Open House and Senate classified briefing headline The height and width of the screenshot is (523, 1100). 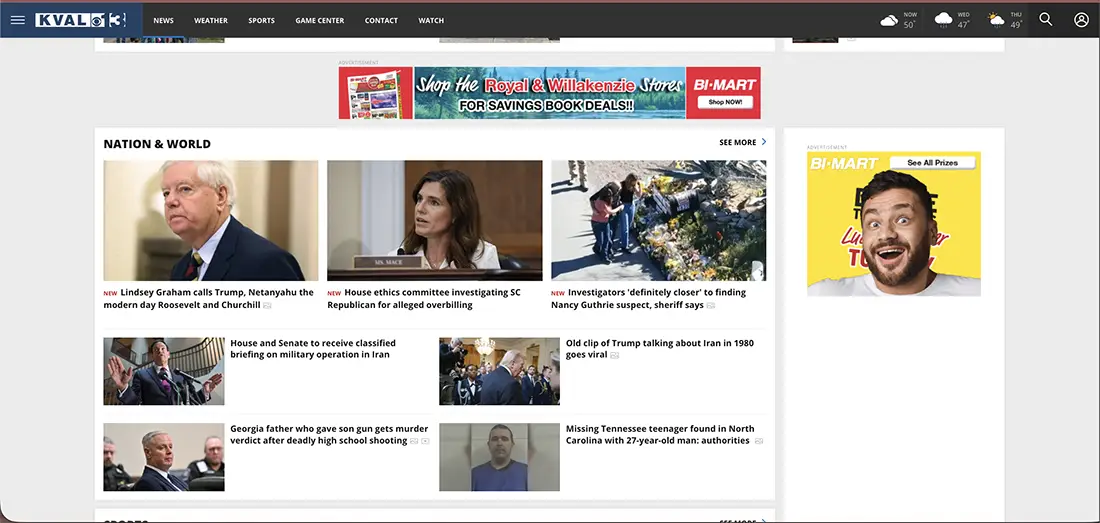[313, 348]
